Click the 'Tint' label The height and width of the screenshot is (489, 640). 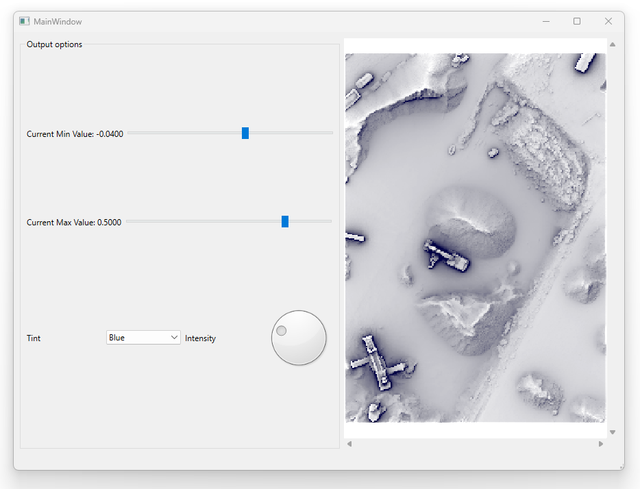click(33, 338)
